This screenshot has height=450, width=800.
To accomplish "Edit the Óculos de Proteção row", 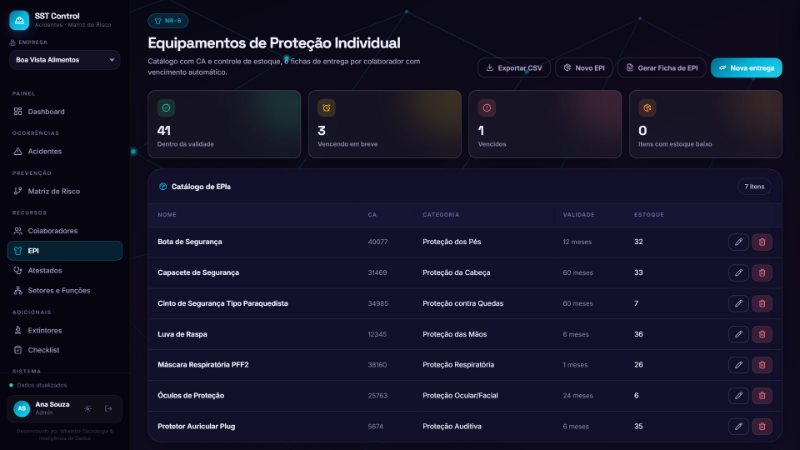I will pyautogui.click(x=738, y=395).
